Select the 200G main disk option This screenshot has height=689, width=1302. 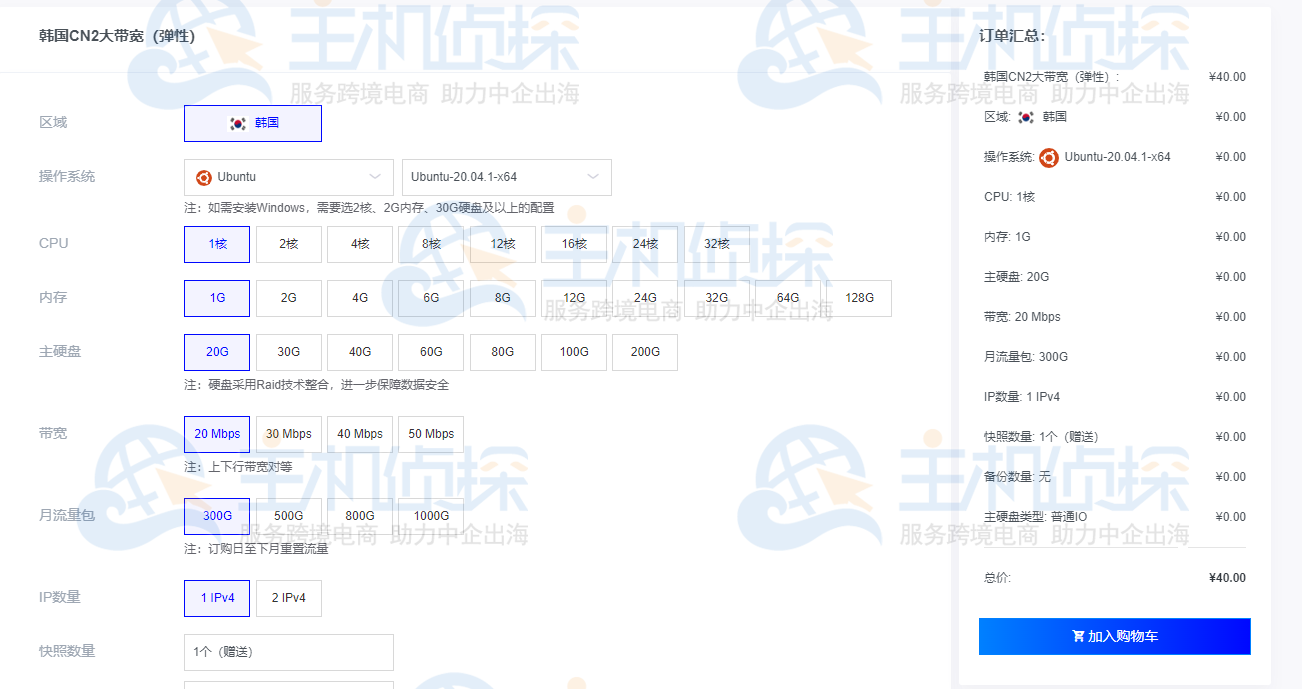point(645,352)
